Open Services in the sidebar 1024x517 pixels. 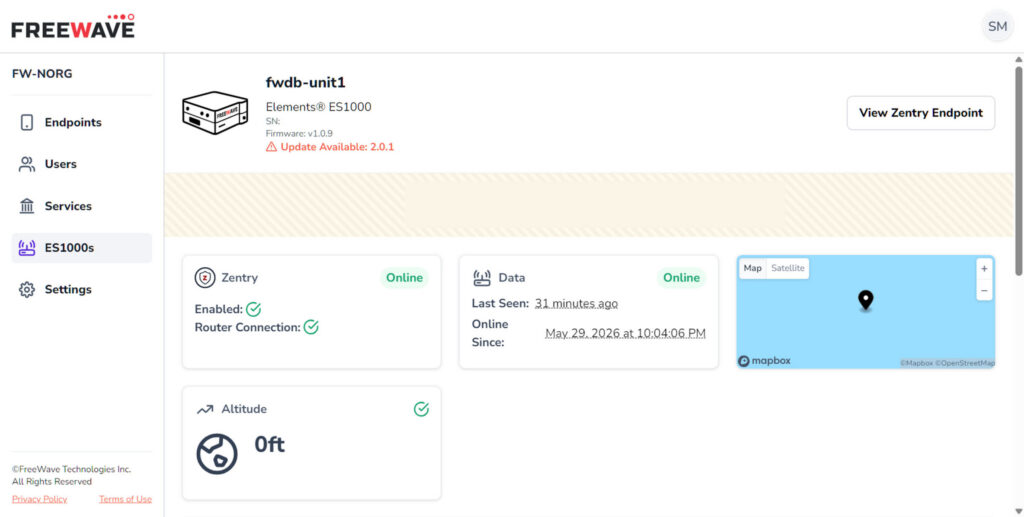pyautogui.click(x=82, y=206)
